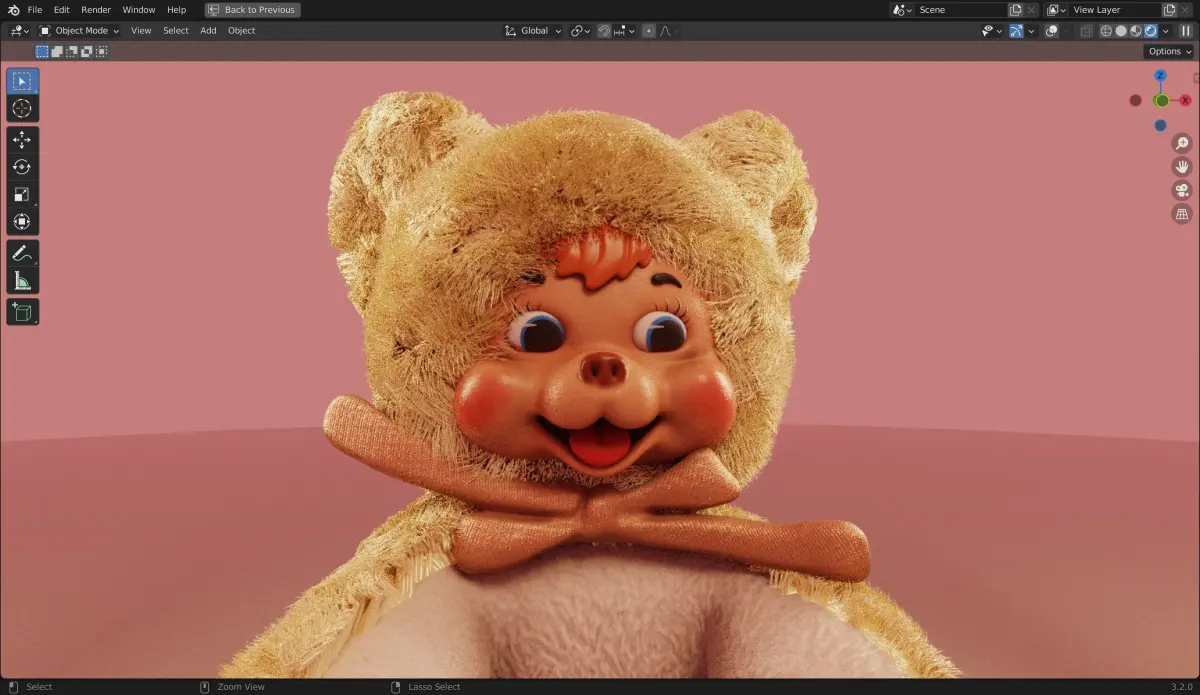Toggle camera view with camera icon
The image size is (1200, 695).
tap(1182, 190)
